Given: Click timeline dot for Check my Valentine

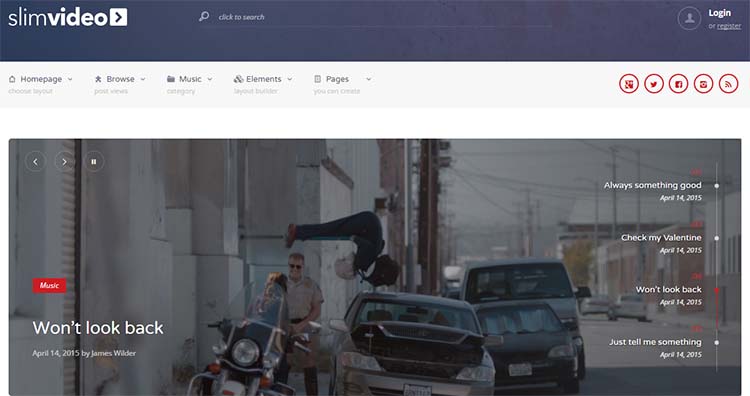Looking at the screenshot, I should point(717,238).
